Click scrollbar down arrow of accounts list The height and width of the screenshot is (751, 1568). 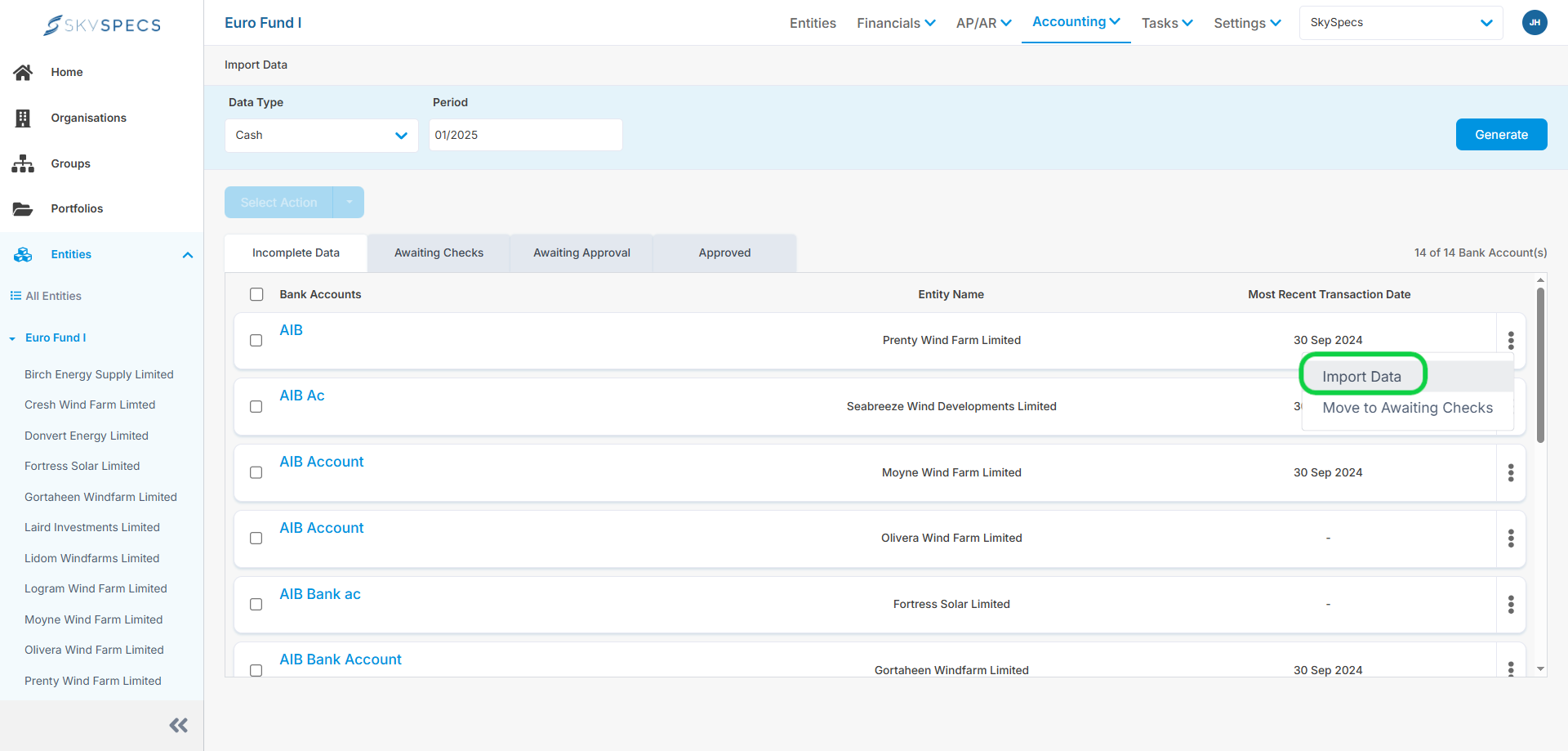tap(1540, 669)
